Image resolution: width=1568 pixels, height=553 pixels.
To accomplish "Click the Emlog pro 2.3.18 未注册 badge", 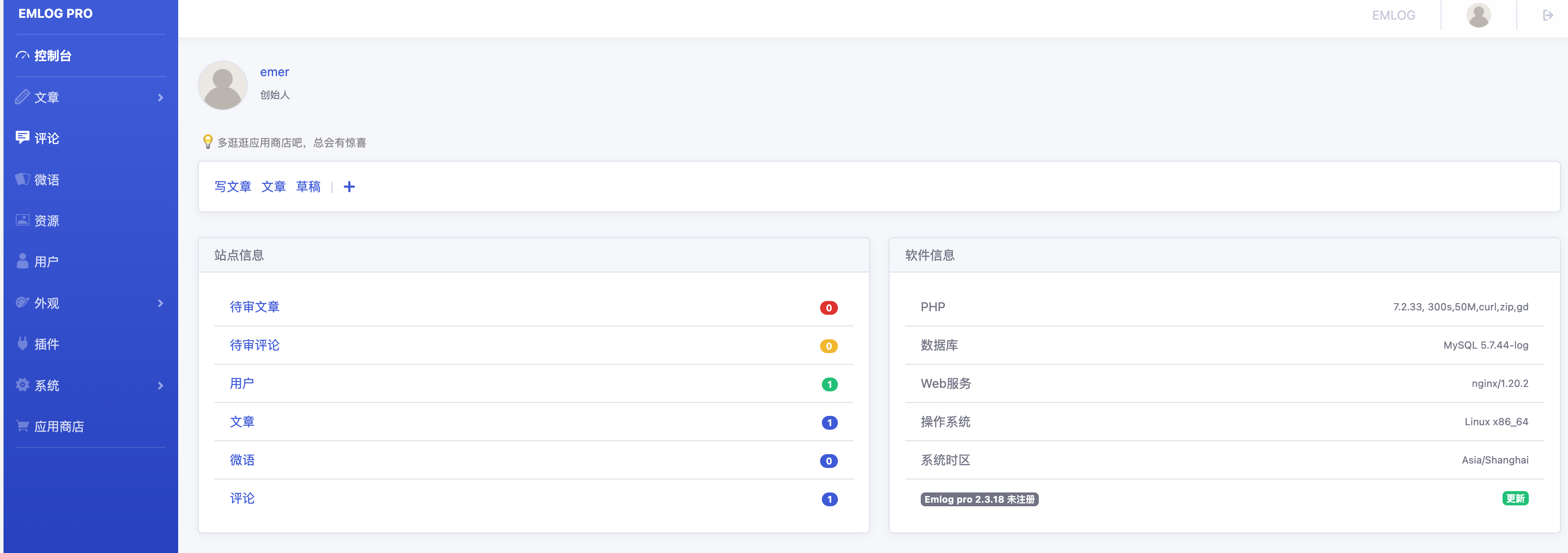I will pyautogui.click(x=979, y=499).
